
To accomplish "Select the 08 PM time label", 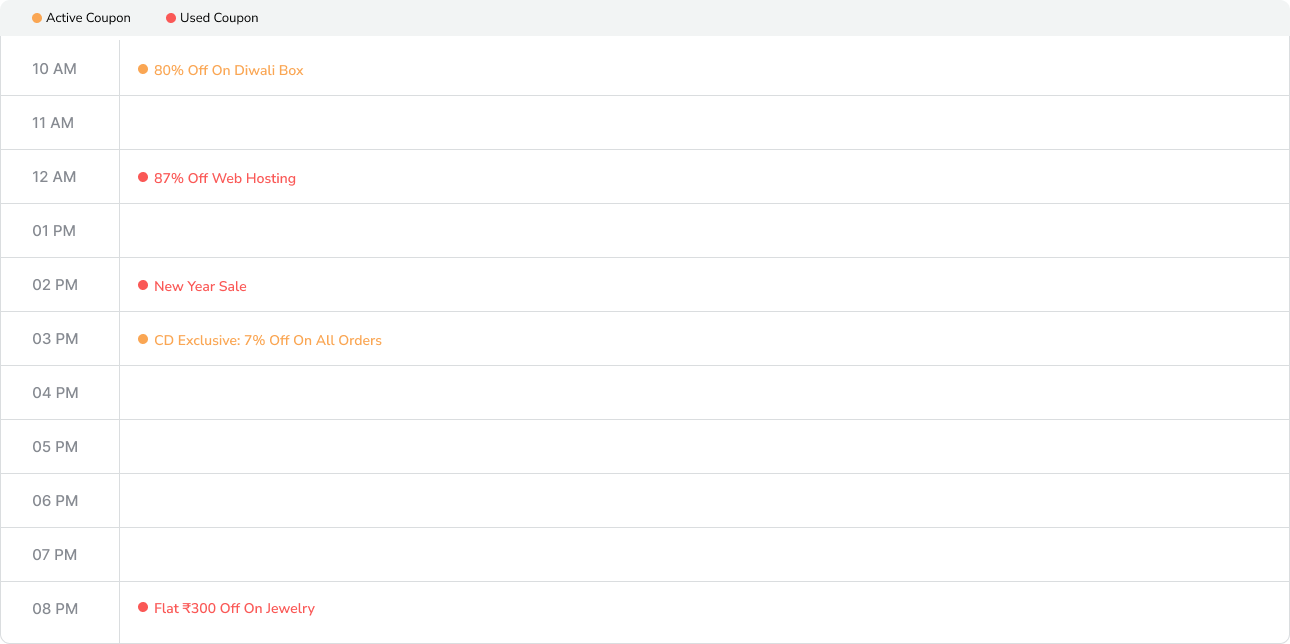I will point(55,609).
